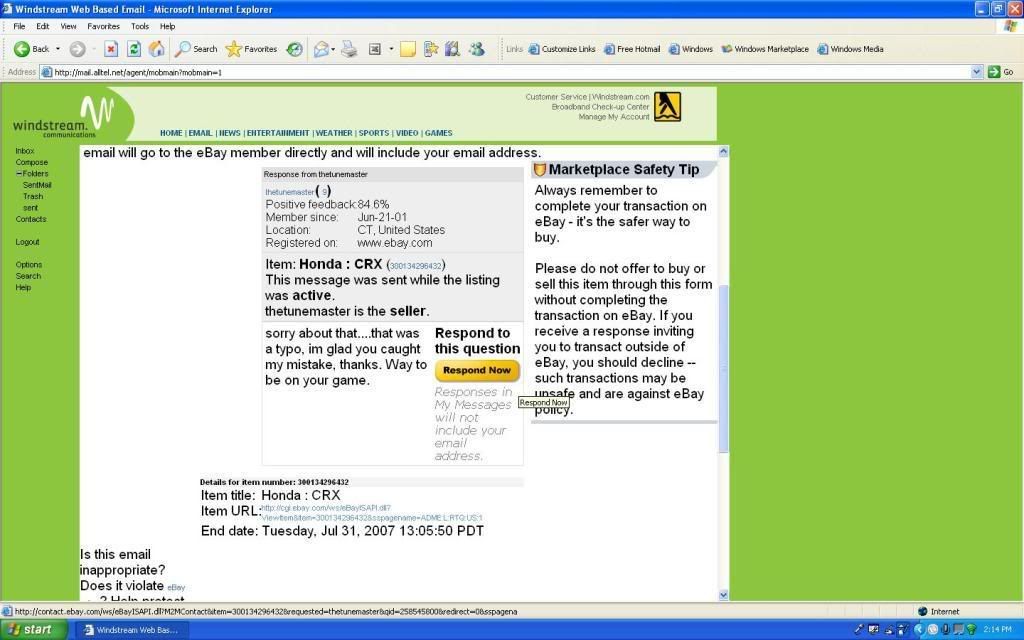Collapse the Folders tree in sidebar

pos(18,173)
